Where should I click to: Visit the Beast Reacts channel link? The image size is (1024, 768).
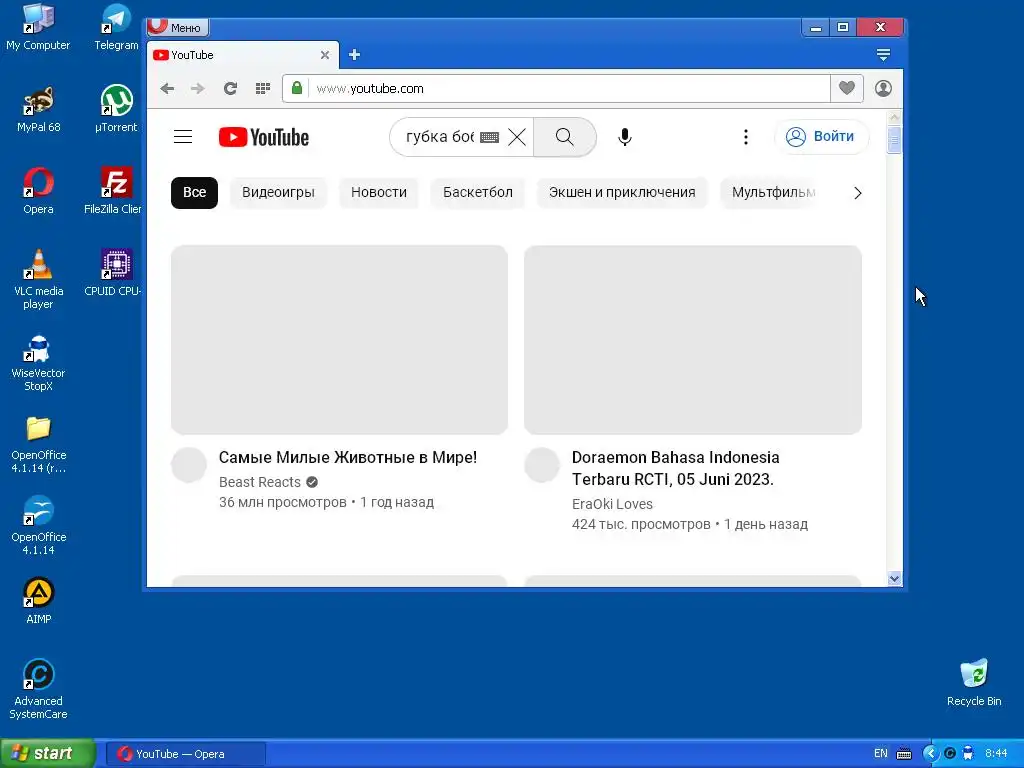point(260,482)
